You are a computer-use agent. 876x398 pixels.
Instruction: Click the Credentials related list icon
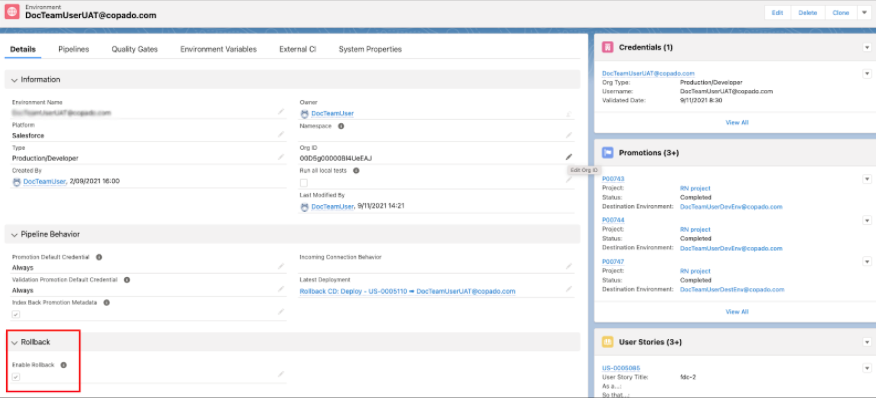pos(608,48)
